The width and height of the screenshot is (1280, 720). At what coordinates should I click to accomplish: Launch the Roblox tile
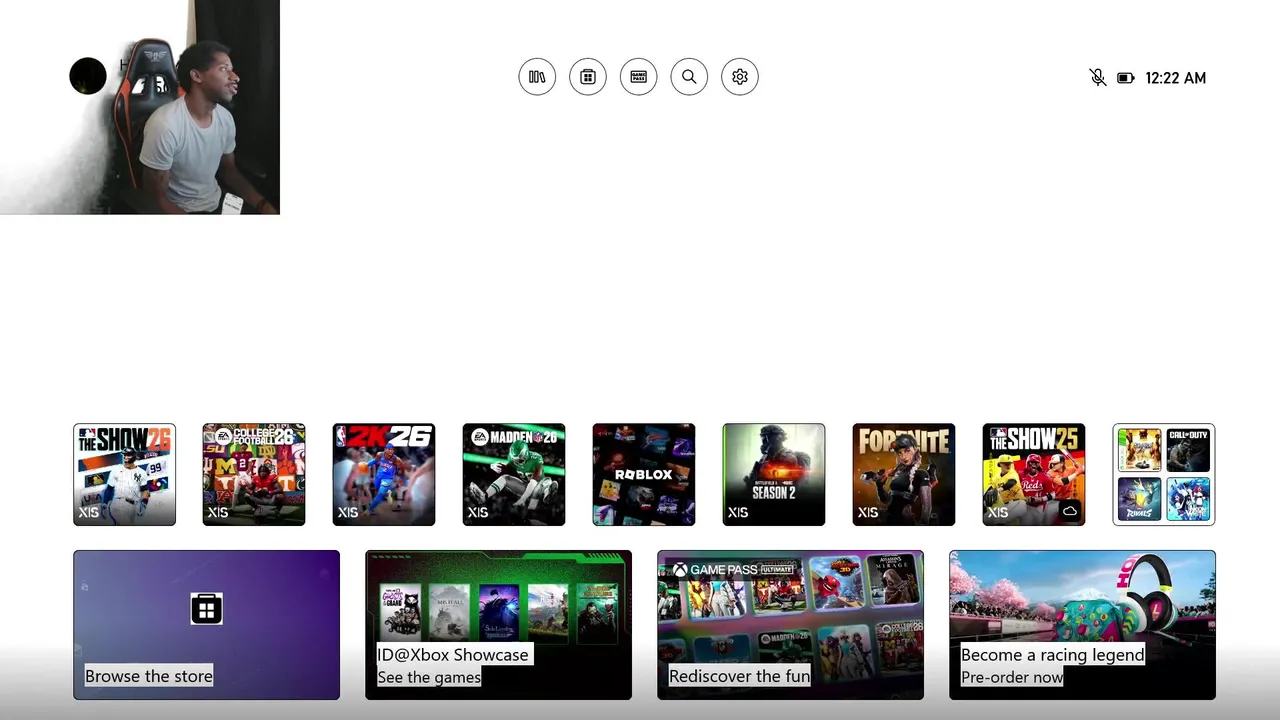(644, 474)
